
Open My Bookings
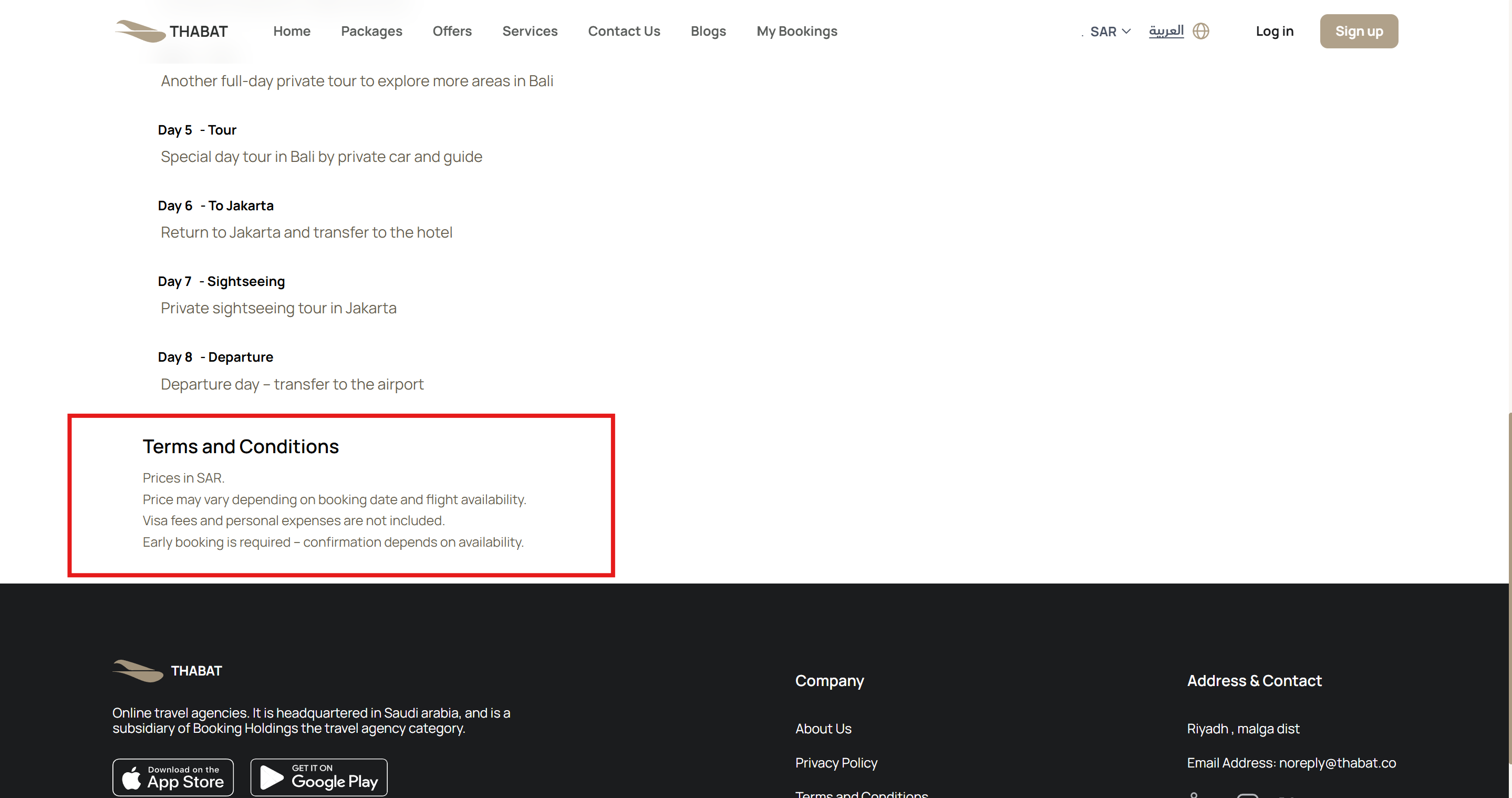pos(796,31)
